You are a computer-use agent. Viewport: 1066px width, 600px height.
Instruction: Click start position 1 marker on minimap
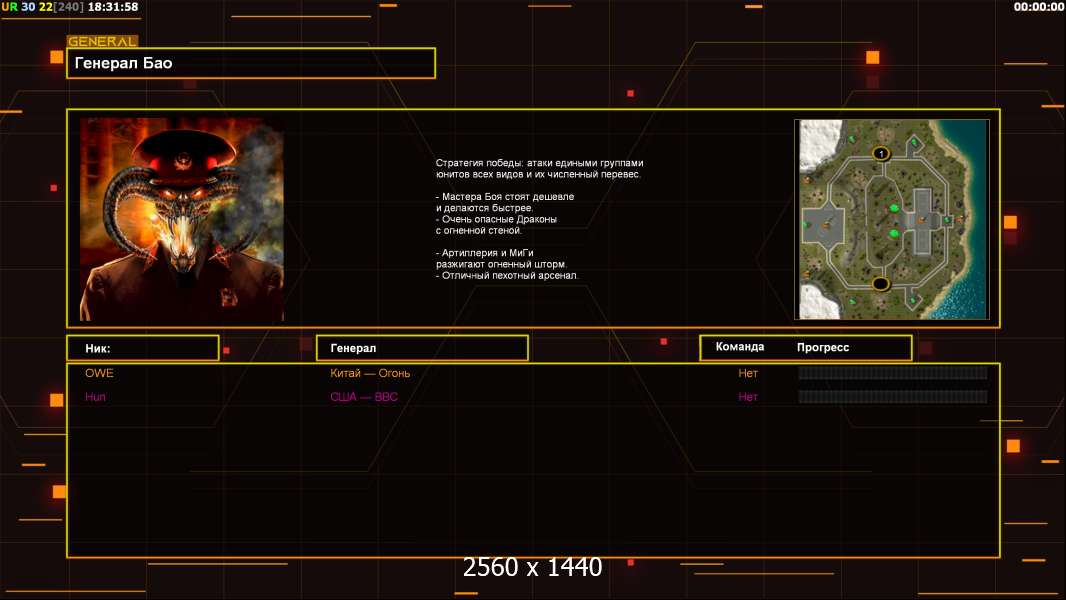[x=880, y=153]
